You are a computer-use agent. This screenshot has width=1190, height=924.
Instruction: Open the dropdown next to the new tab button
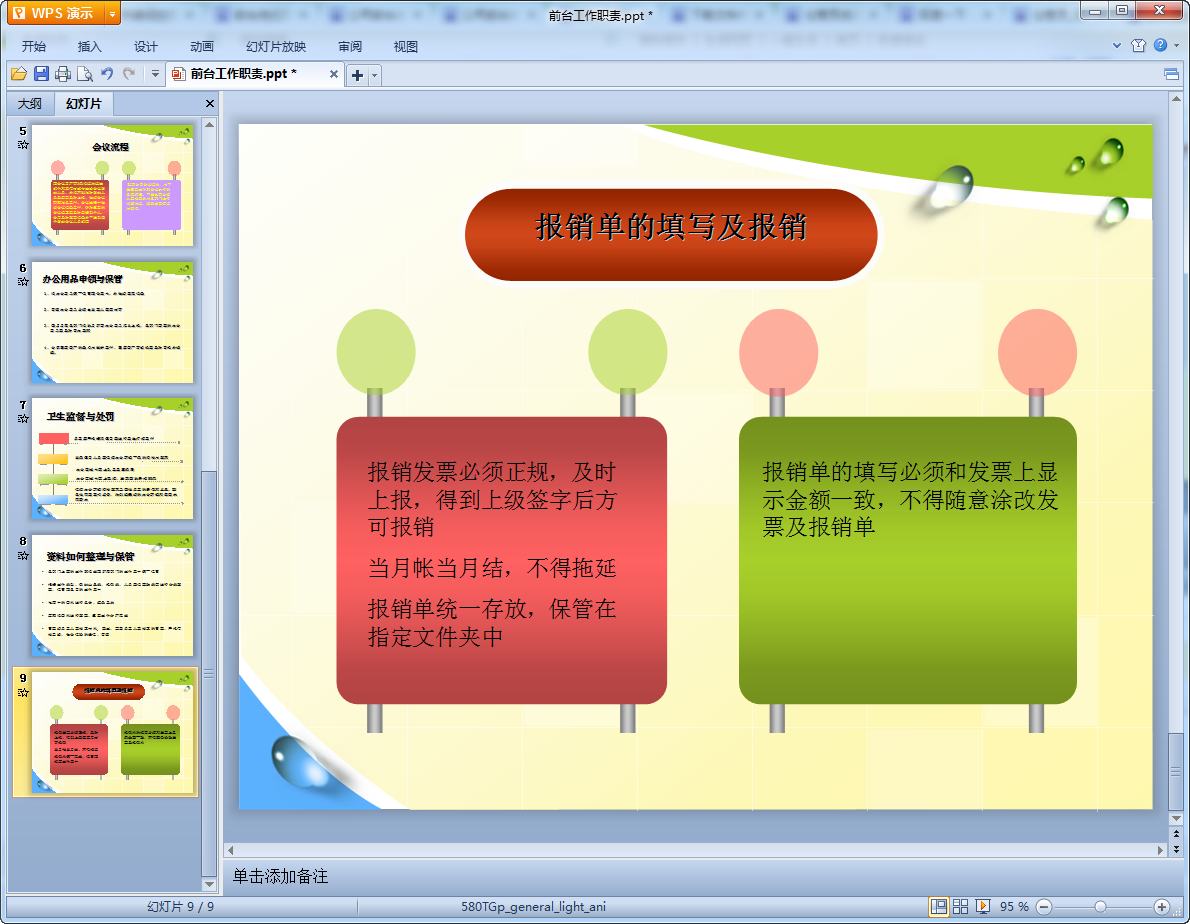coord(374,74)
